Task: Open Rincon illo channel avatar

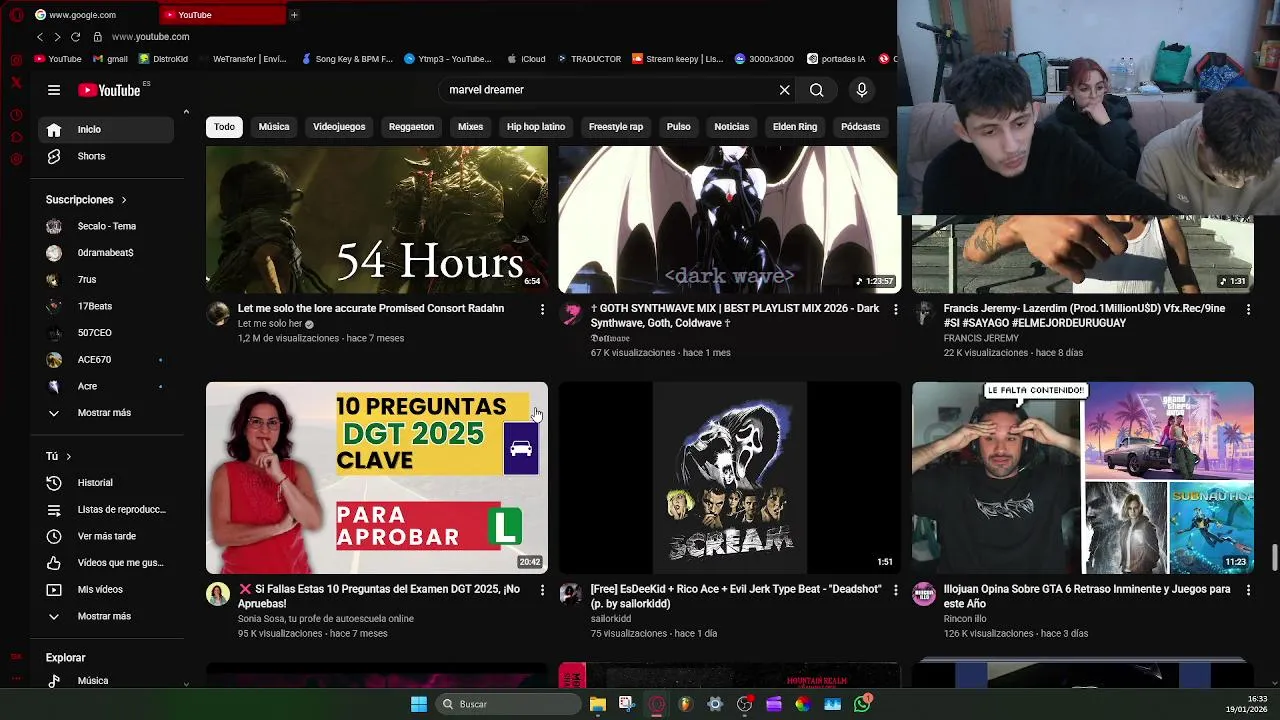Action: (924, 594)
